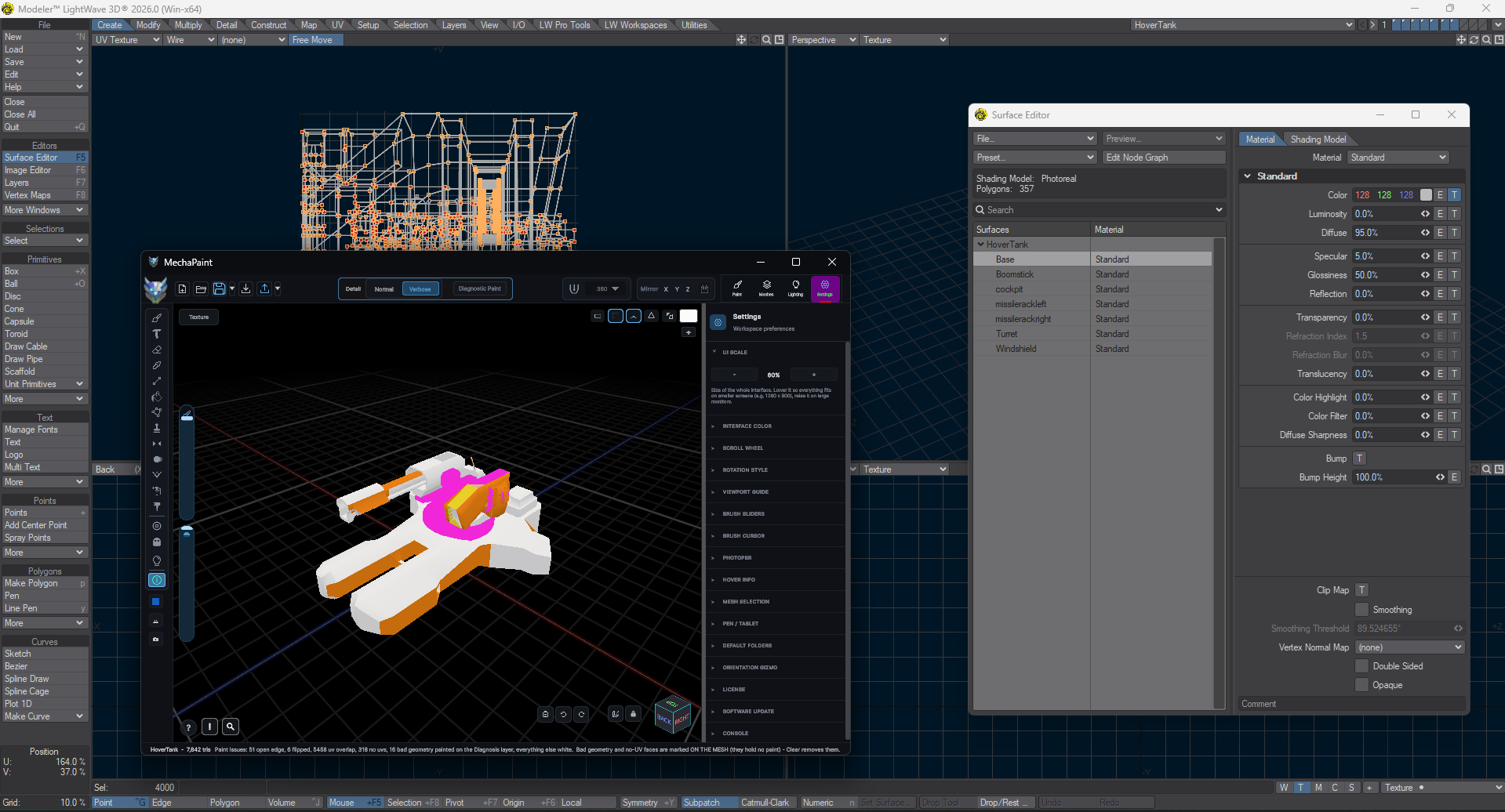Open the Lighting panel in MechaPaint
This screenshot has width=1505, height=812.
(x=795, y=288)
